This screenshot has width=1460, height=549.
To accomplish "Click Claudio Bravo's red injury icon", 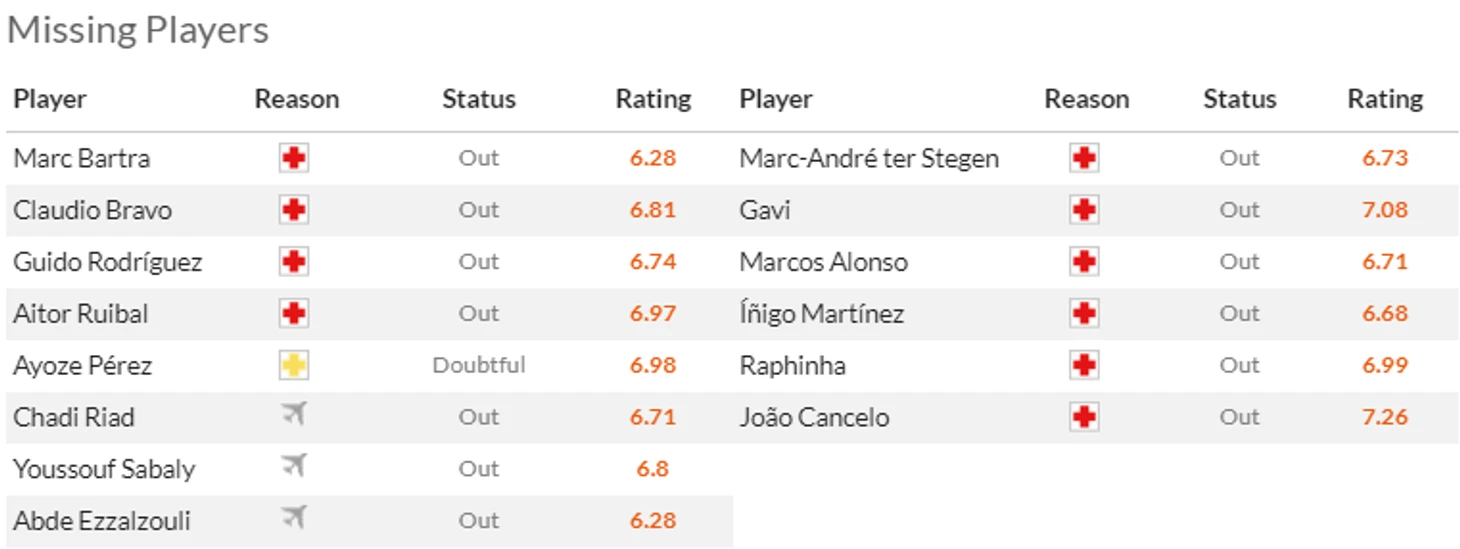I will 294,210.
